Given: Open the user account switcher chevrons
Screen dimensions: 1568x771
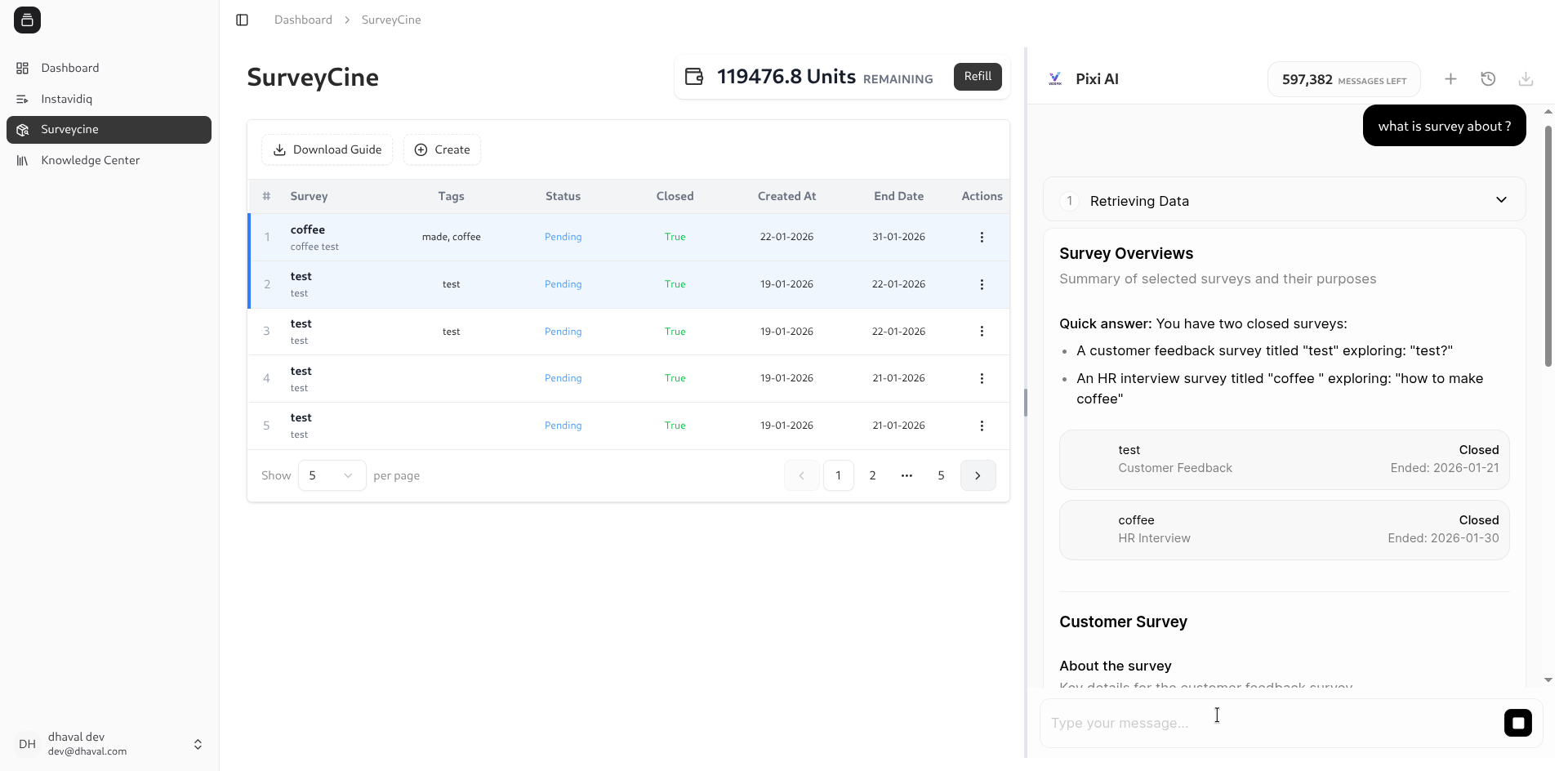Looking at the screenshot, I should pyautogui.click(x=198, y=744).
